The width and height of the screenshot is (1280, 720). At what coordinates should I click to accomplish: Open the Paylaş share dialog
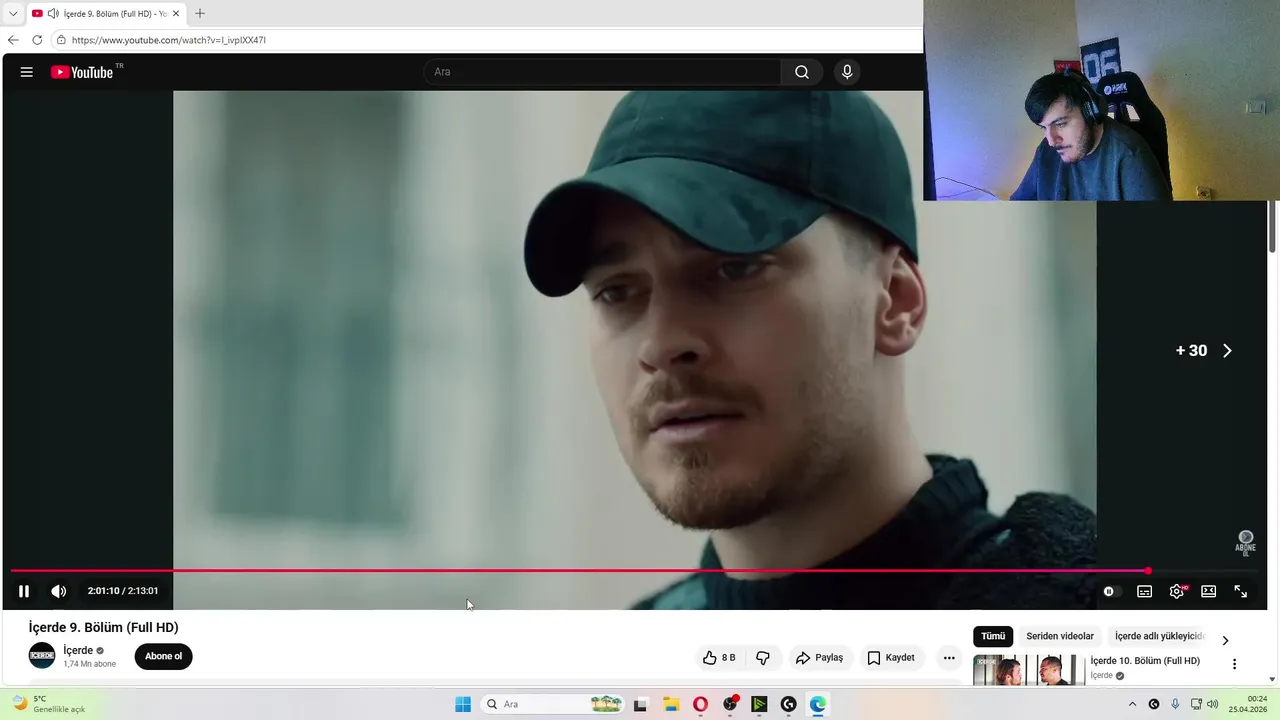point(819,658)
